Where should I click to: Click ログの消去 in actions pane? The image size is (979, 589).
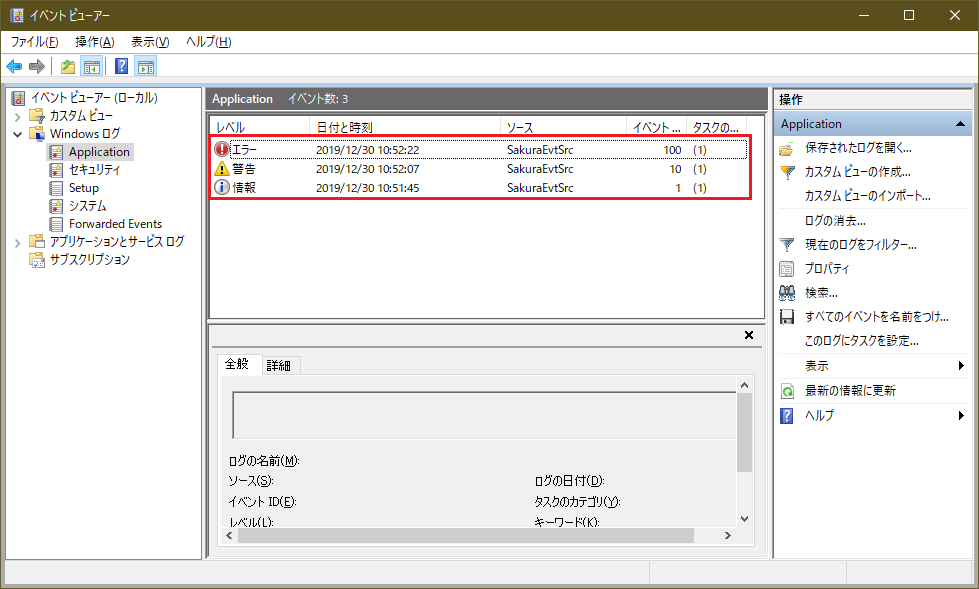point(835,220)
